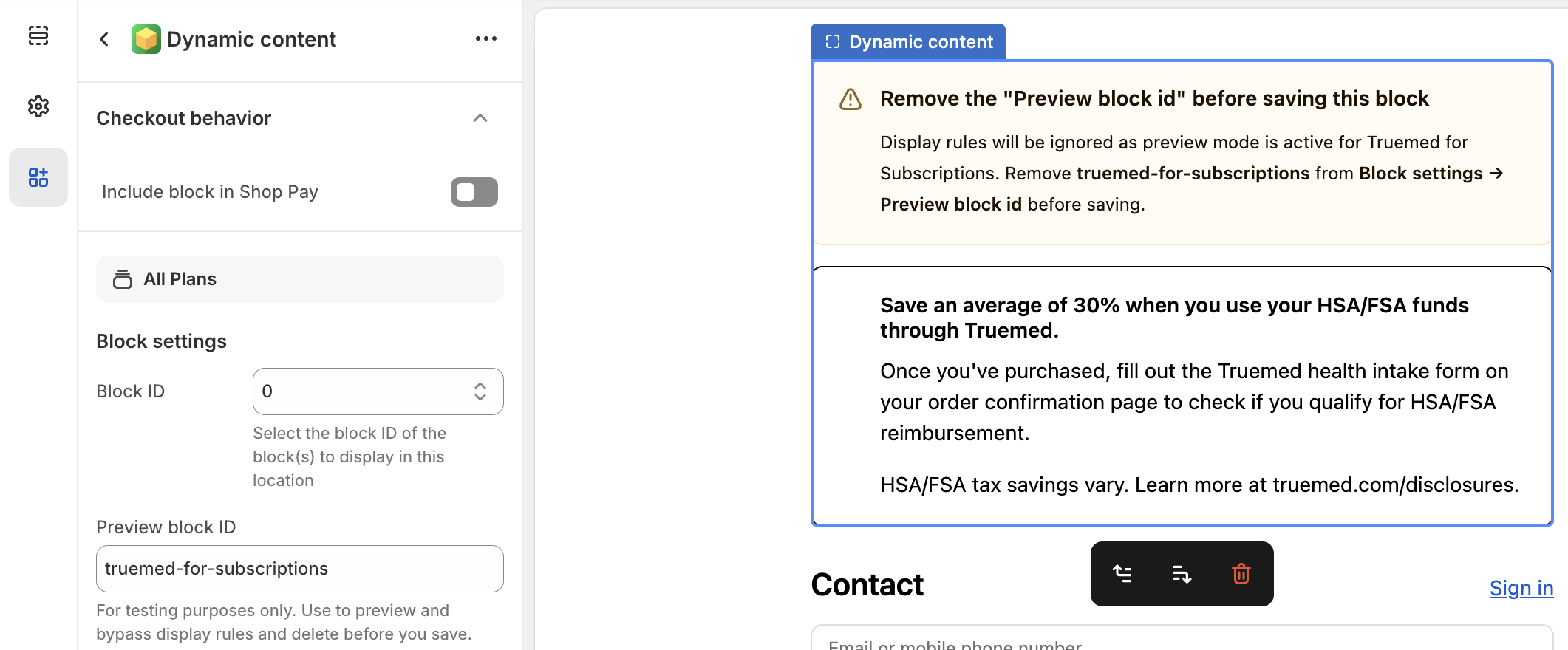The image size is (1568, 650).
Task: Delete the block with the red trash icon
Action: (1241, 574)
